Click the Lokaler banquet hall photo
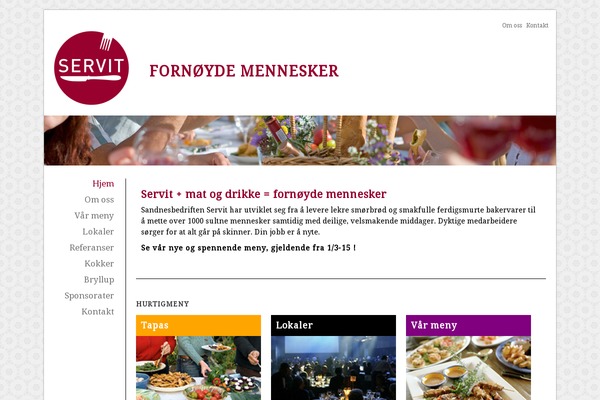The height and width of the screenshot is (400, 600). tap(333, 368)
